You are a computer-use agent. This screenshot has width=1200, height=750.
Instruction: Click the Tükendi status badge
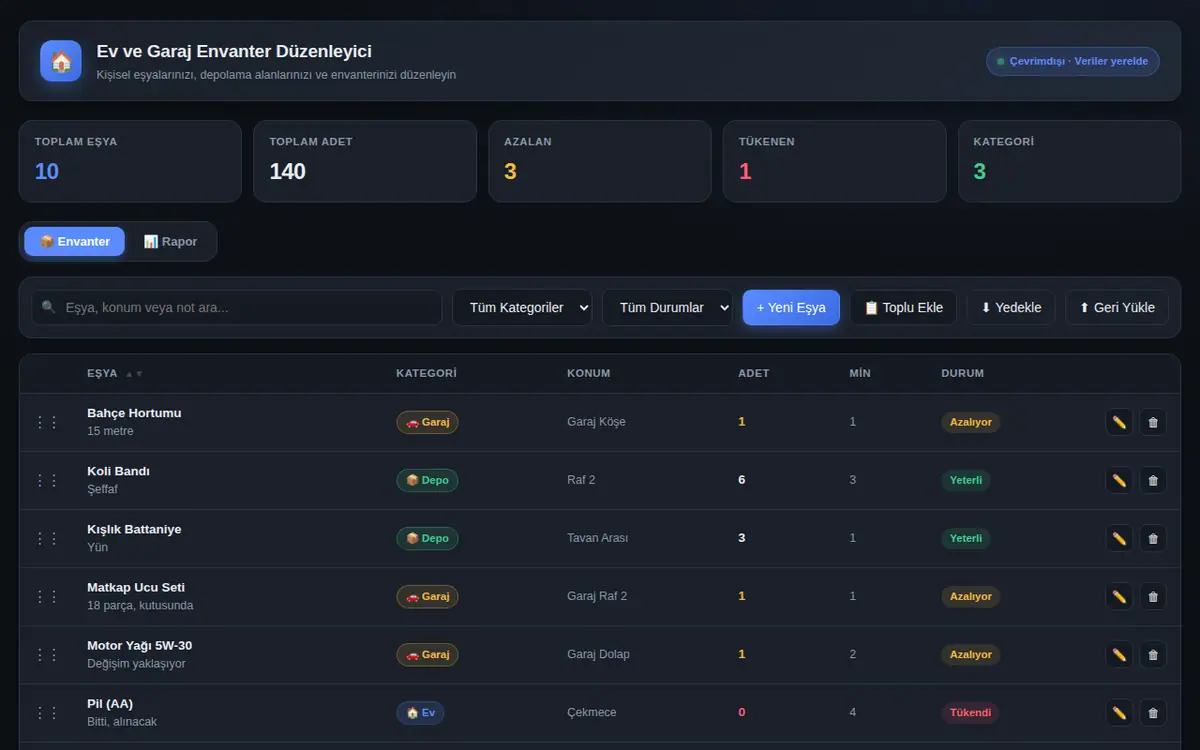tap(970, 712)
